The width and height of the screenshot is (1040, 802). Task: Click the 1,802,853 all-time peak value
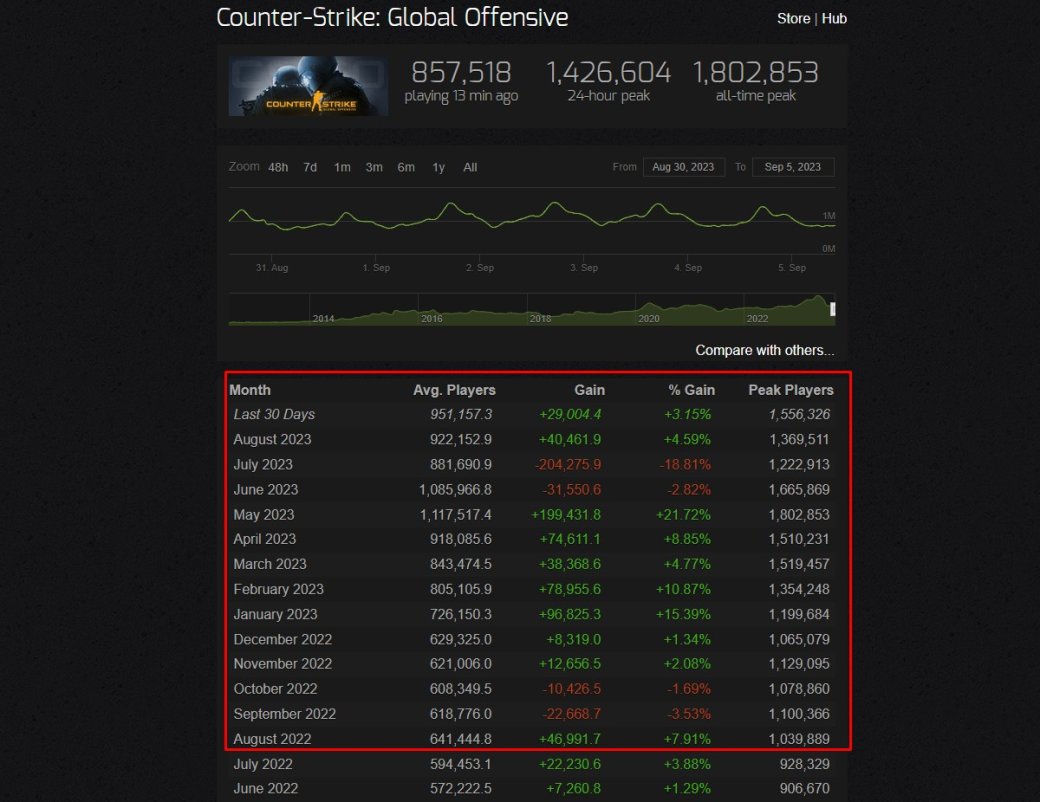(x=755, y=72)
